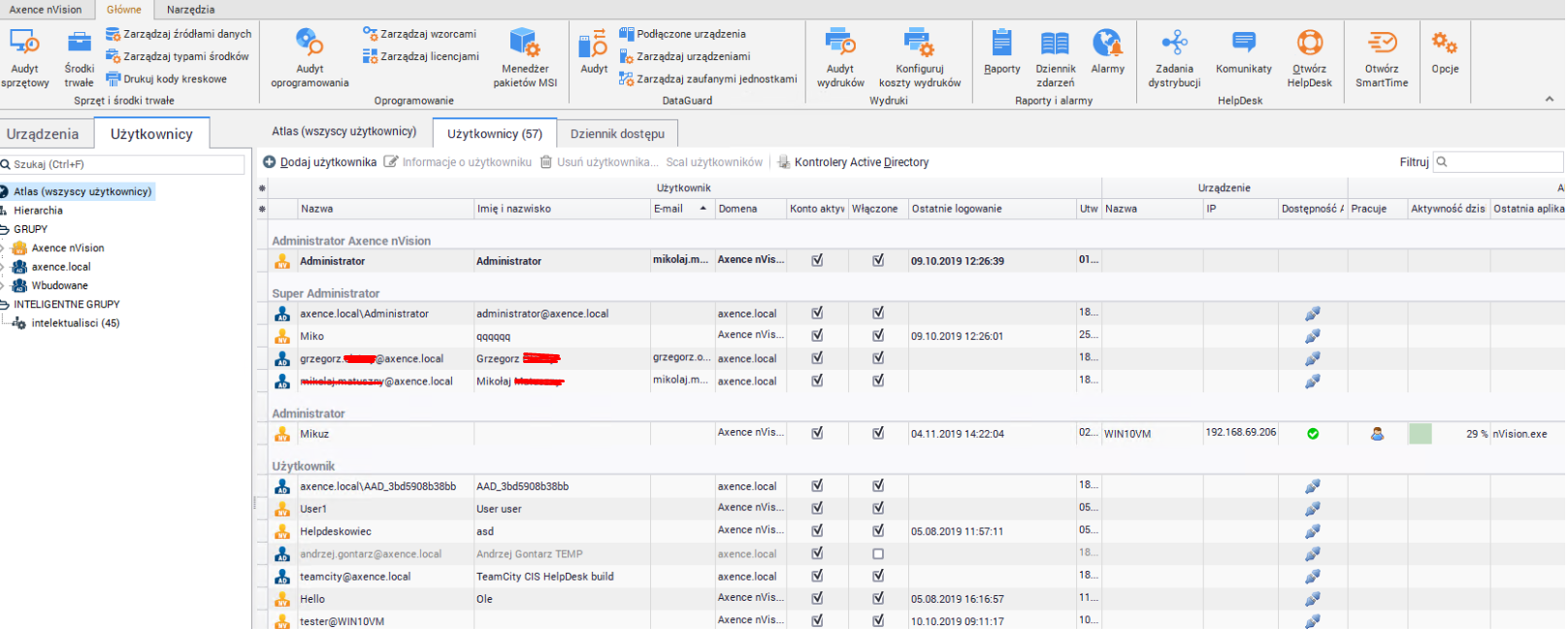Click Menedżer pakietów MSI icon
1568x630 pixels.
click(524, 45)
